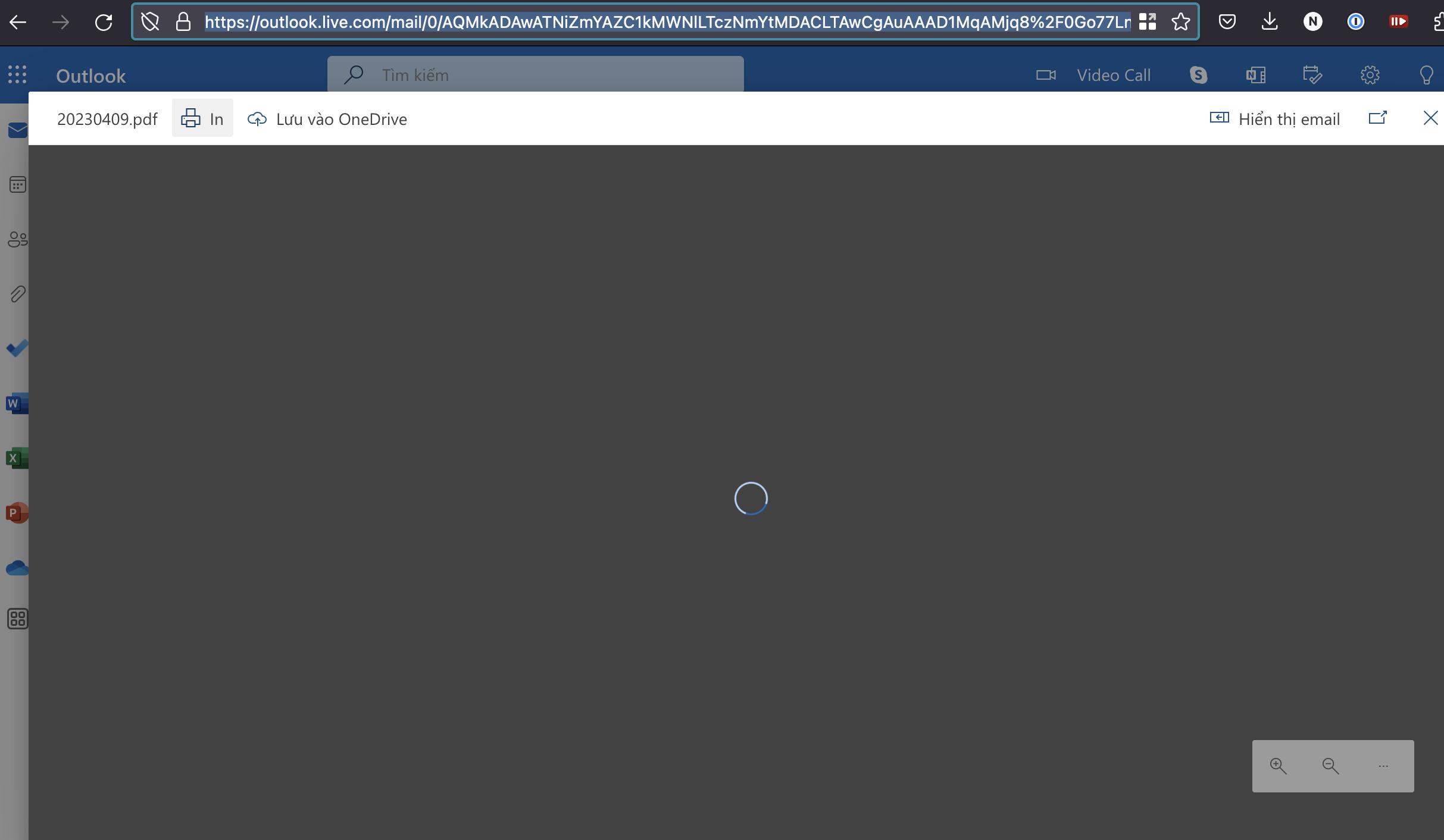This screenshot has width=1444, height=840.
Task: Open attachment in new window icon
Action: pos(1378,118)
